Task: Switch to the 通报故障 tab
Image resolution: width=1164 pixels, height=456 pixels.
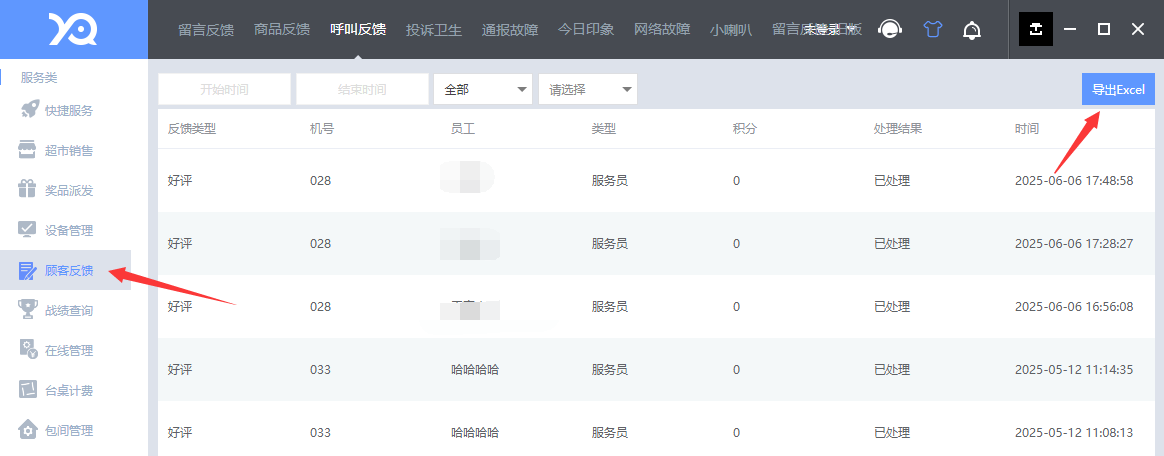Action: (510, 30)
